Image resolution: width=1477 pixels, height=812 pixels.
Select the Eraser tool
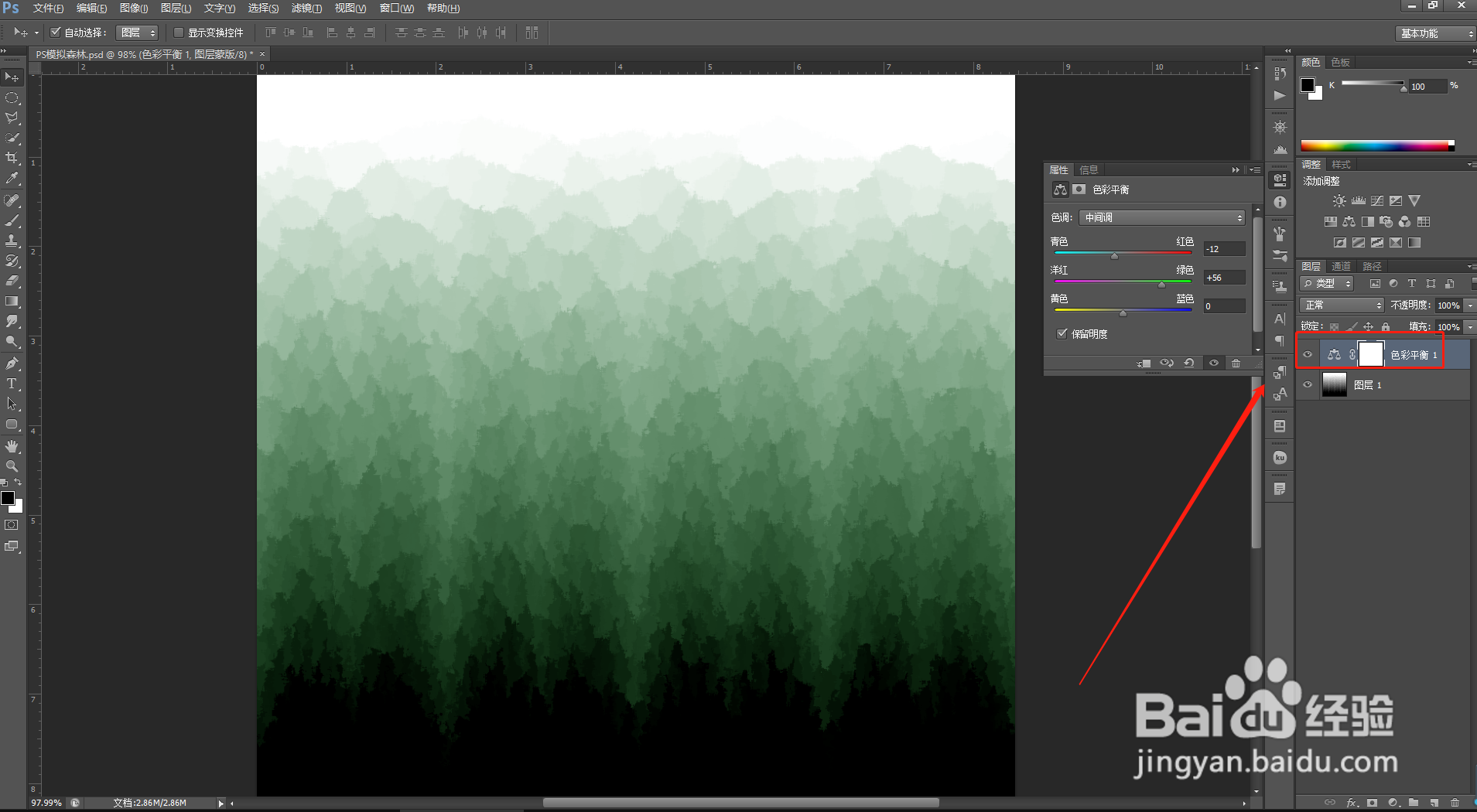[x=12, y=281]
